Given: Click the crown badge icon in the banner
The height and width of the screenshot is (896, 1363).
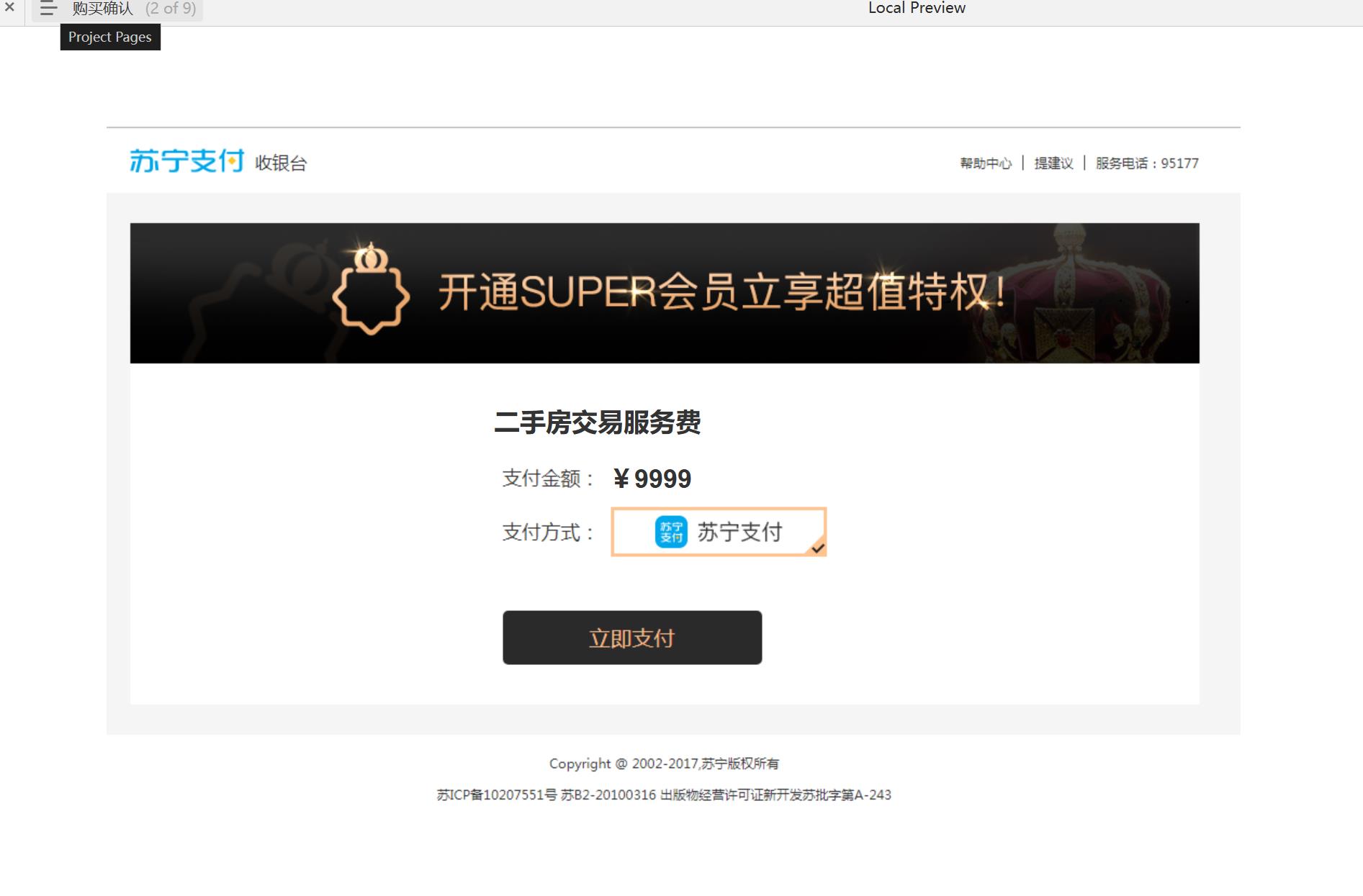Looking at the screenshot, I should [x=371, y=289].
